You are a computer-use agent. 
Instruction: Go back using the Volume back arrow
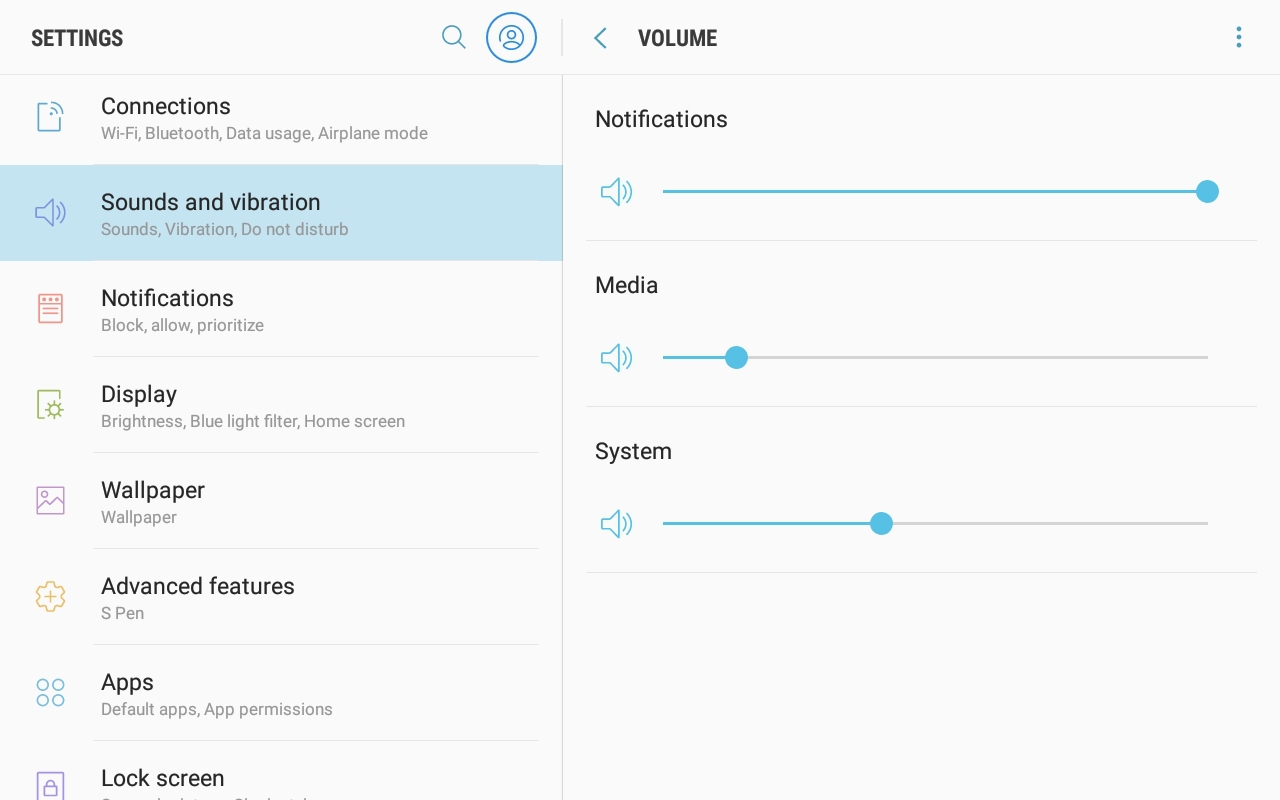(x=600, y=38)
